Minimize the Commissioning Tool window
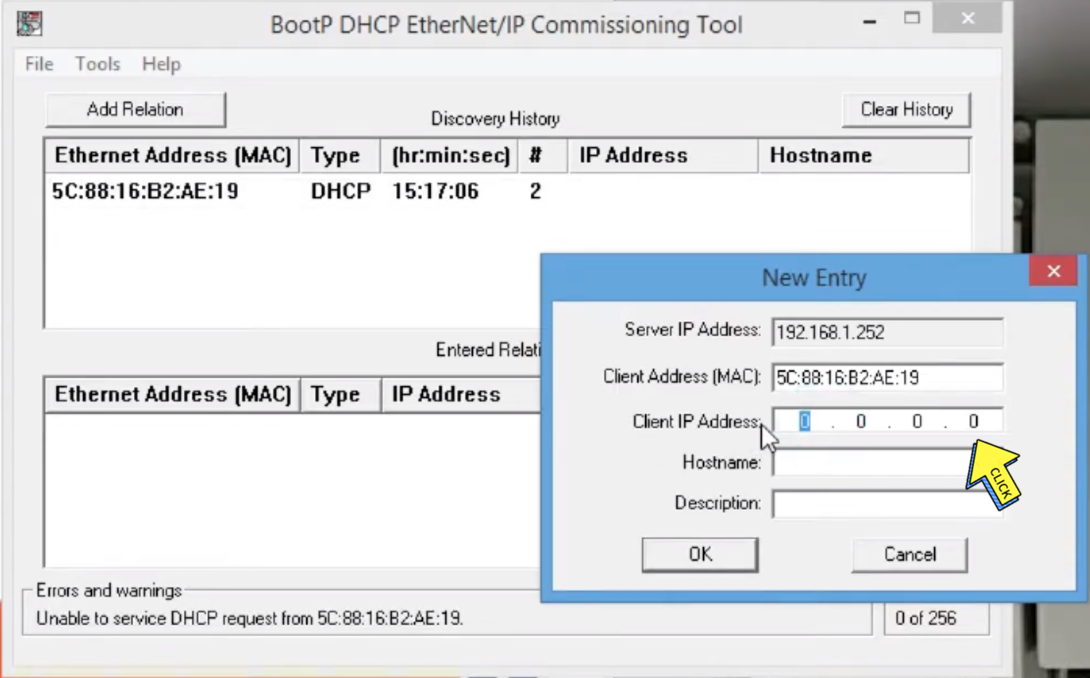 [x=869, y=21]
